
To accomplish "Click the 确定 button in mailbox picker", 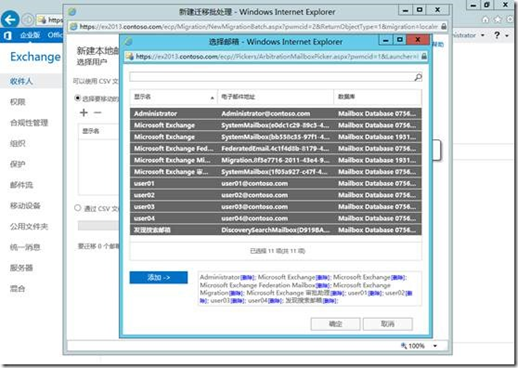I will click(x=335, y=324).
